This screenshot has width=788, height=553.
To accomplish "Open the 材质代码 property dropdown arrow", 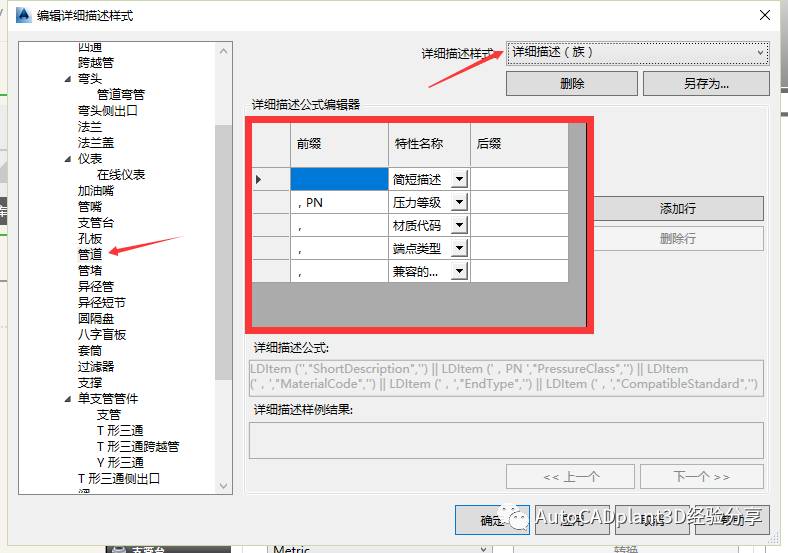I will tap(459, 225).
